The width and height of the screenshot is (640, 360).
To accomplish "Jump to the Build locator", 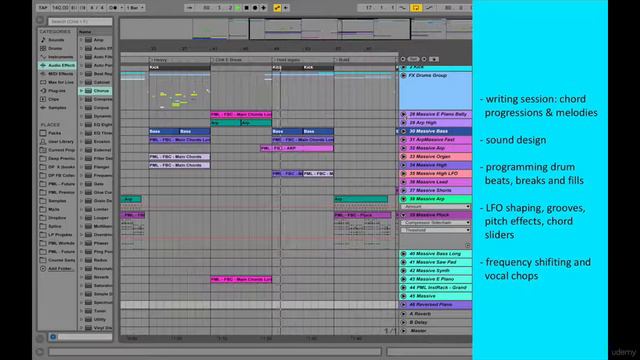I will [x=342, y=60].
